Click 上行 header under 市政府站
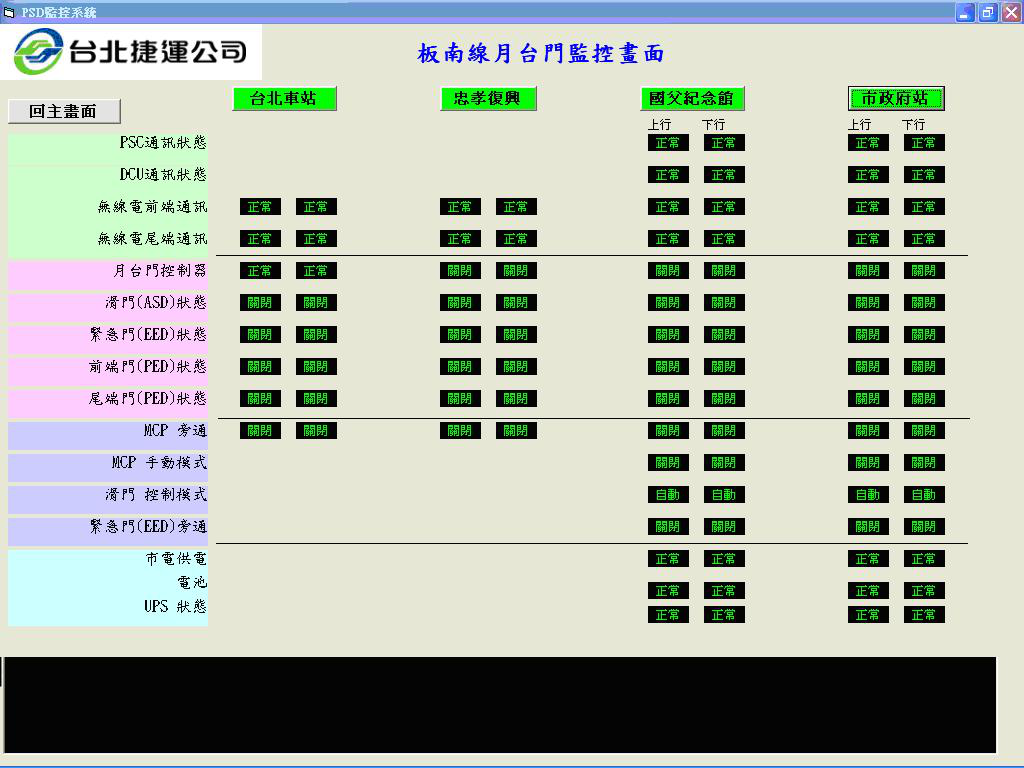The width and height of the screenshot is (1024, 768). 859,124
